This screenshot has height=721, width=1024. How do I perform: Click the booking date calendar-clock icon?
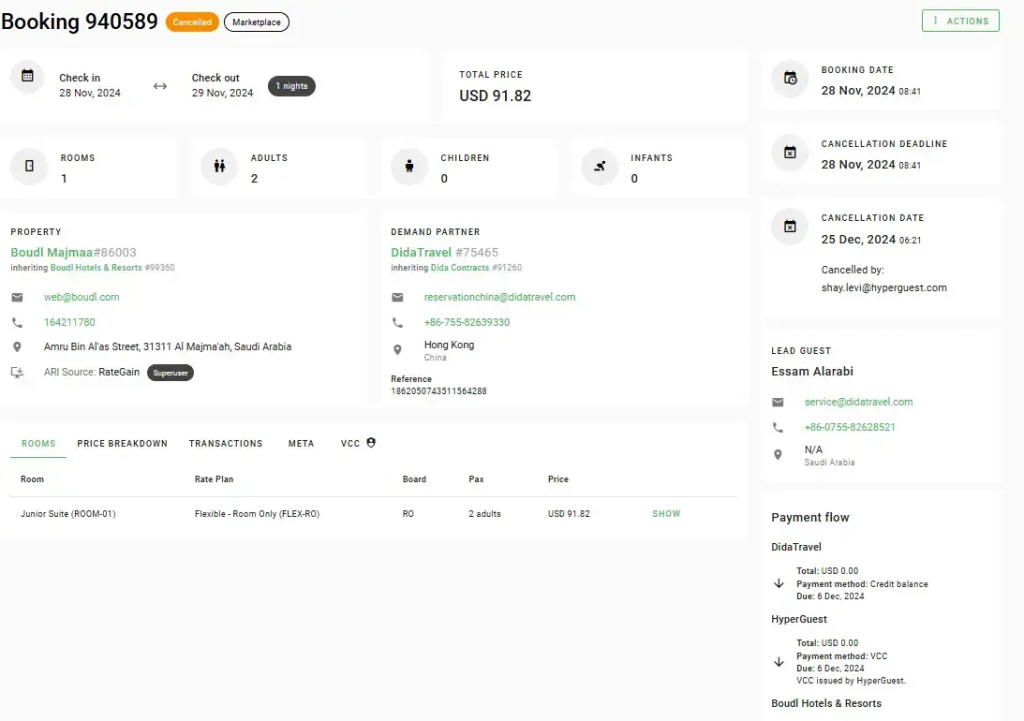click(790, 78)
